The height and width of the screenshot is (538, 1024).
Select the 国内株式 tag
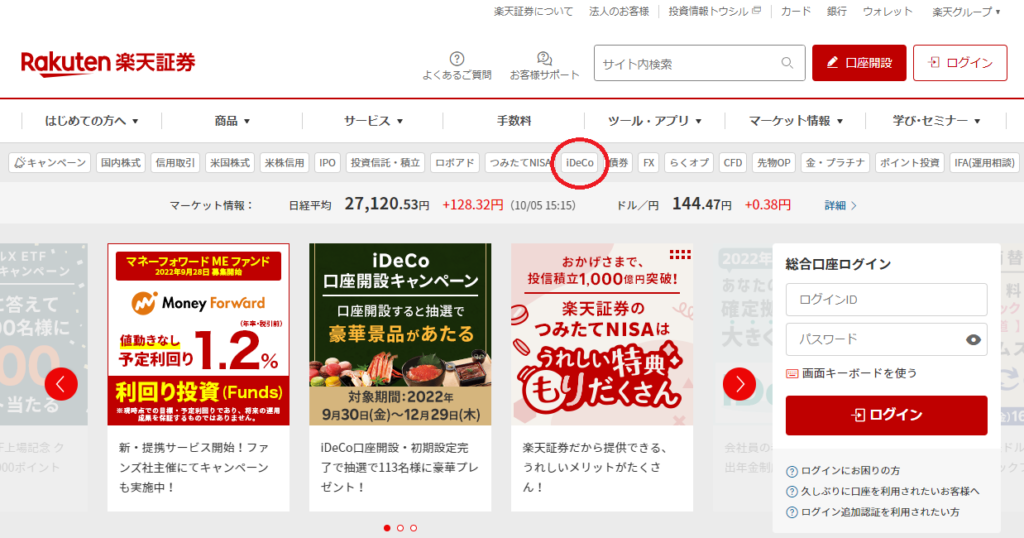[x=121, y=163]
